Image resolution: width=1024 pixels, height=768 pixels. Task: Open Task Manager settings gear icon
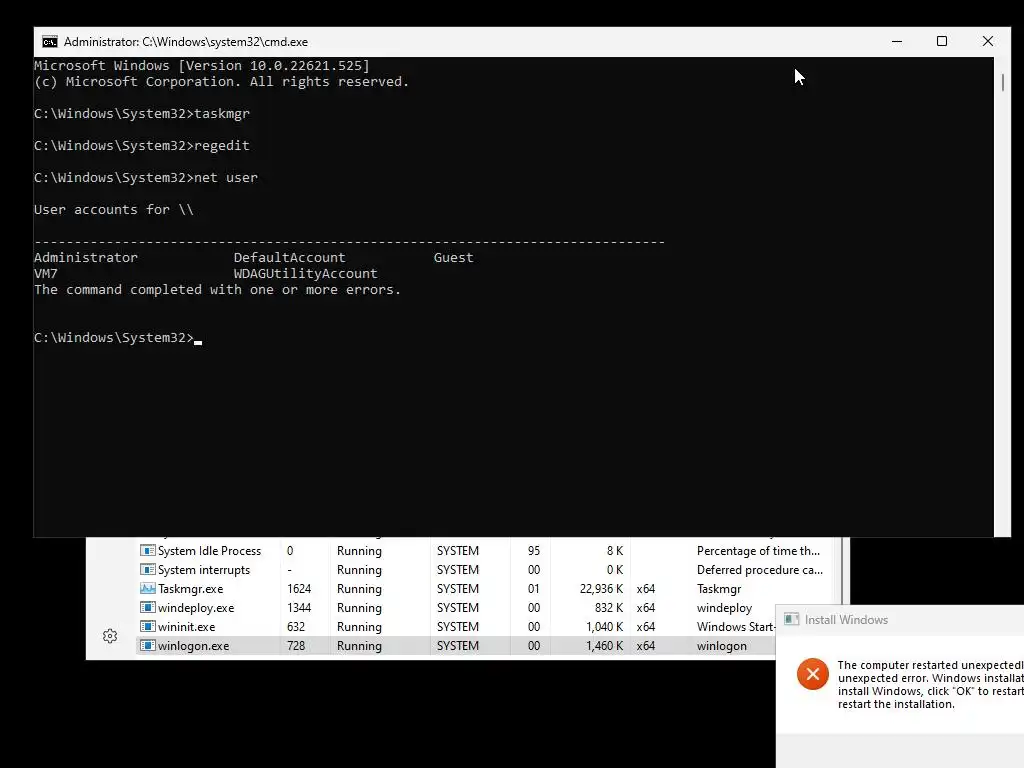tap(110, 636)
